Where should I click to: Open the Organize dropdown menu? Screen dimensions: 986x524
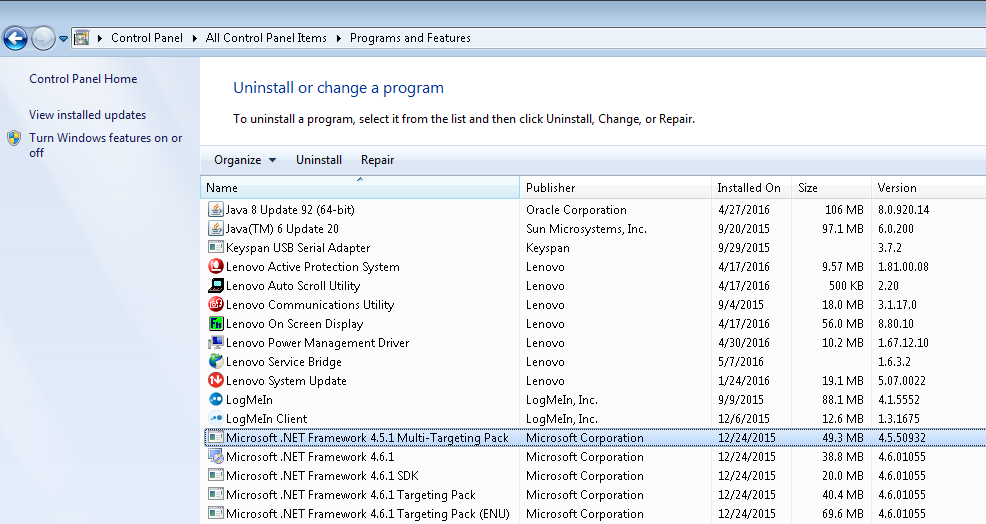[x=245, y=160]
